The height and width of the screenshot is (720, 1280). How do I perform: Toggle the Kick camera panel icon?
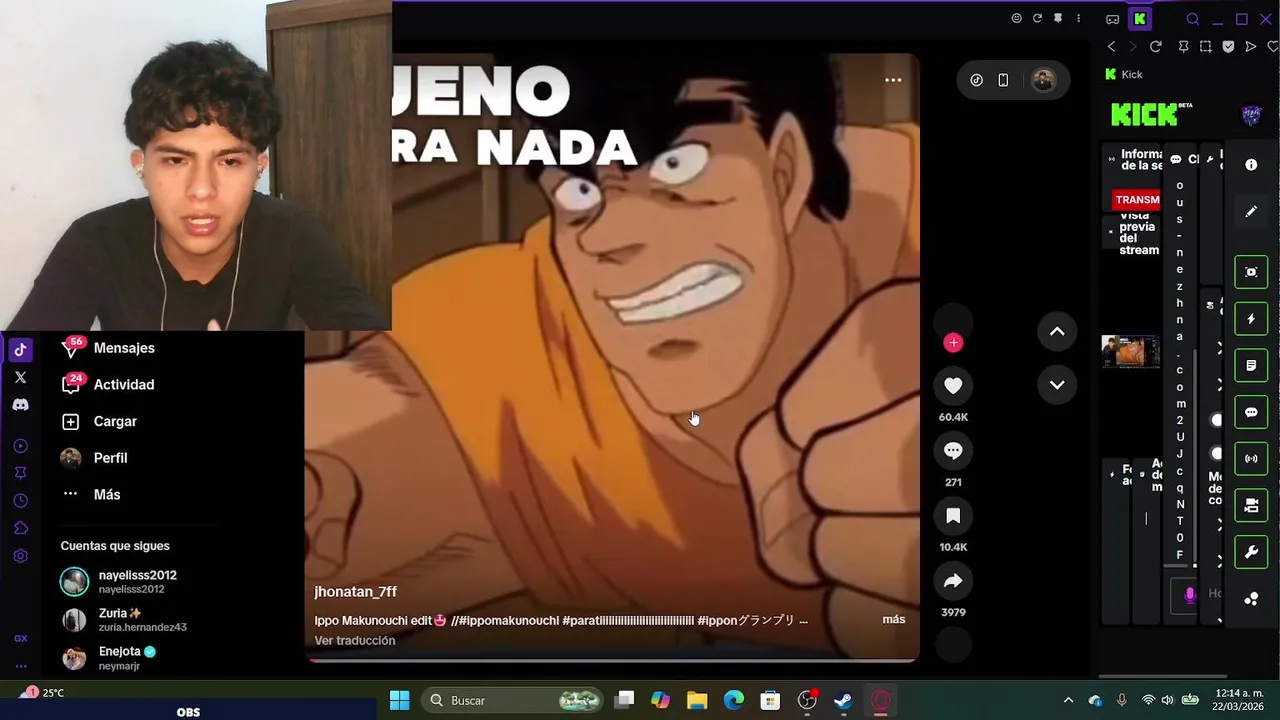1251,506
